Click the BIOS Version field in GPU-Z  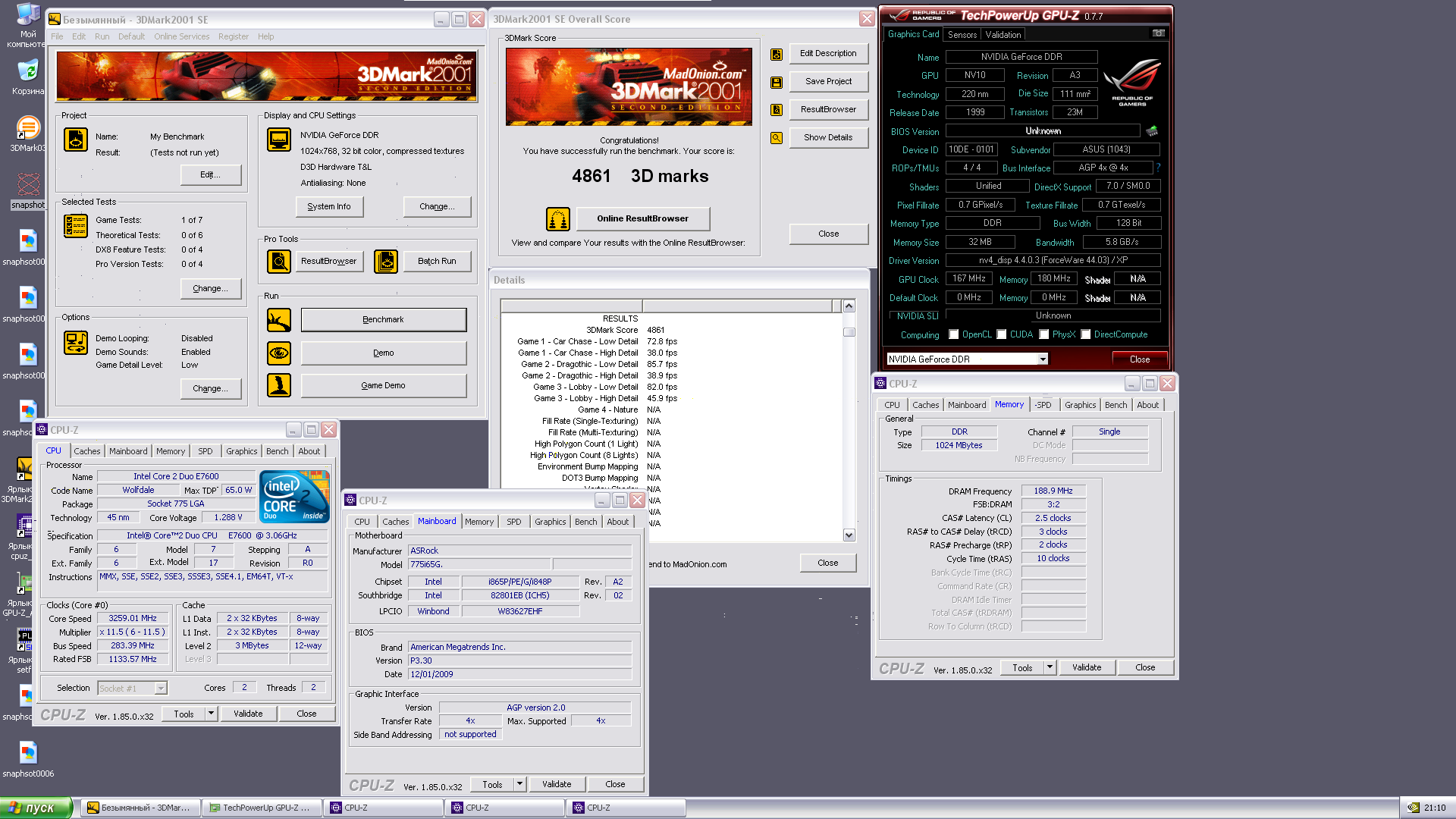pyautogui.click(x=1043, y=131)
